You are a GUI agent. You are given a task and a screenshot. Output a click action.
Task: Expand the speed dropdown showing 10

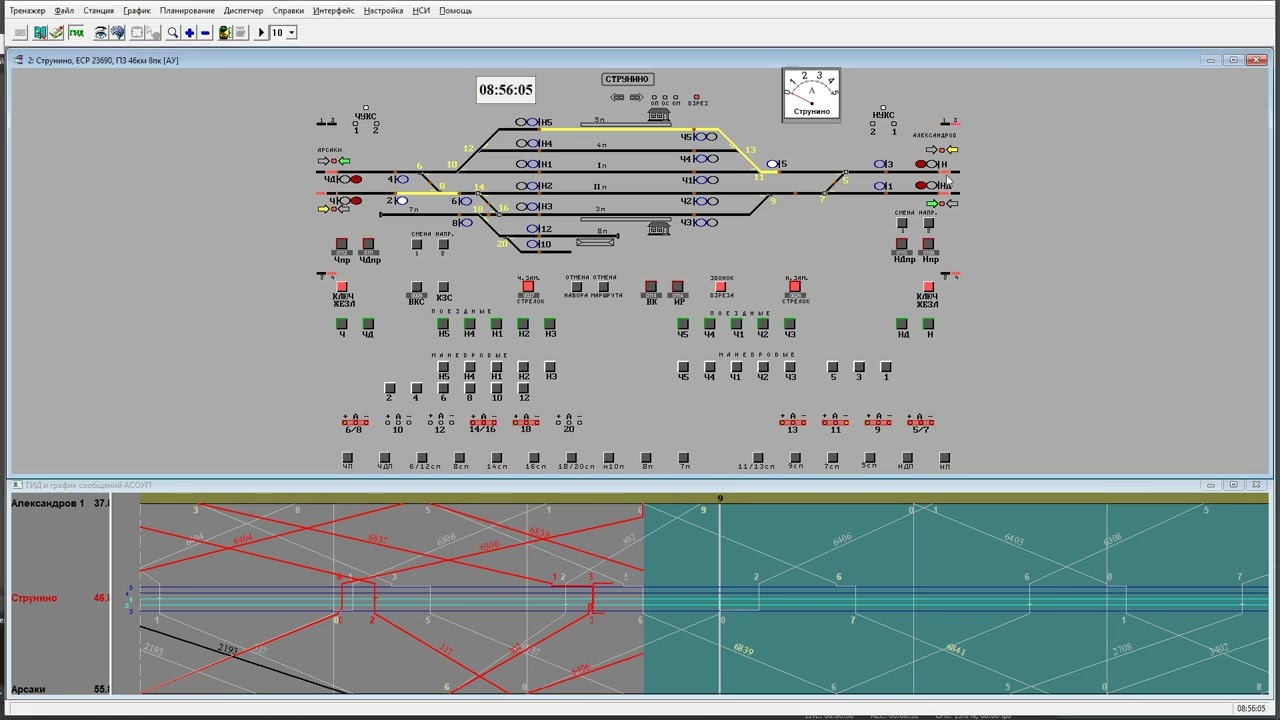[x=291, y=33]
